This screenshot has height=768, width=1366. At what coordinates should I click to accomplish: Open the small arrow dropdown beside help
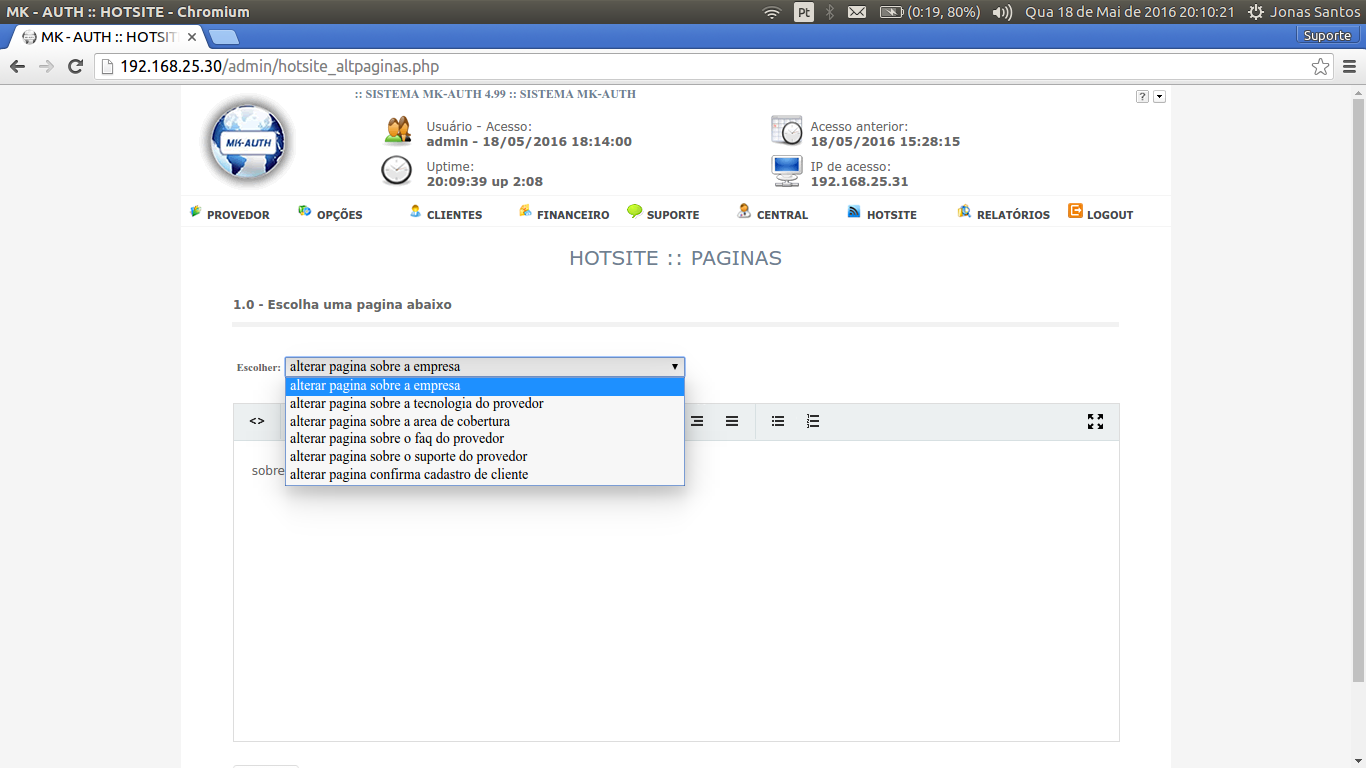tap(1159, 97)
